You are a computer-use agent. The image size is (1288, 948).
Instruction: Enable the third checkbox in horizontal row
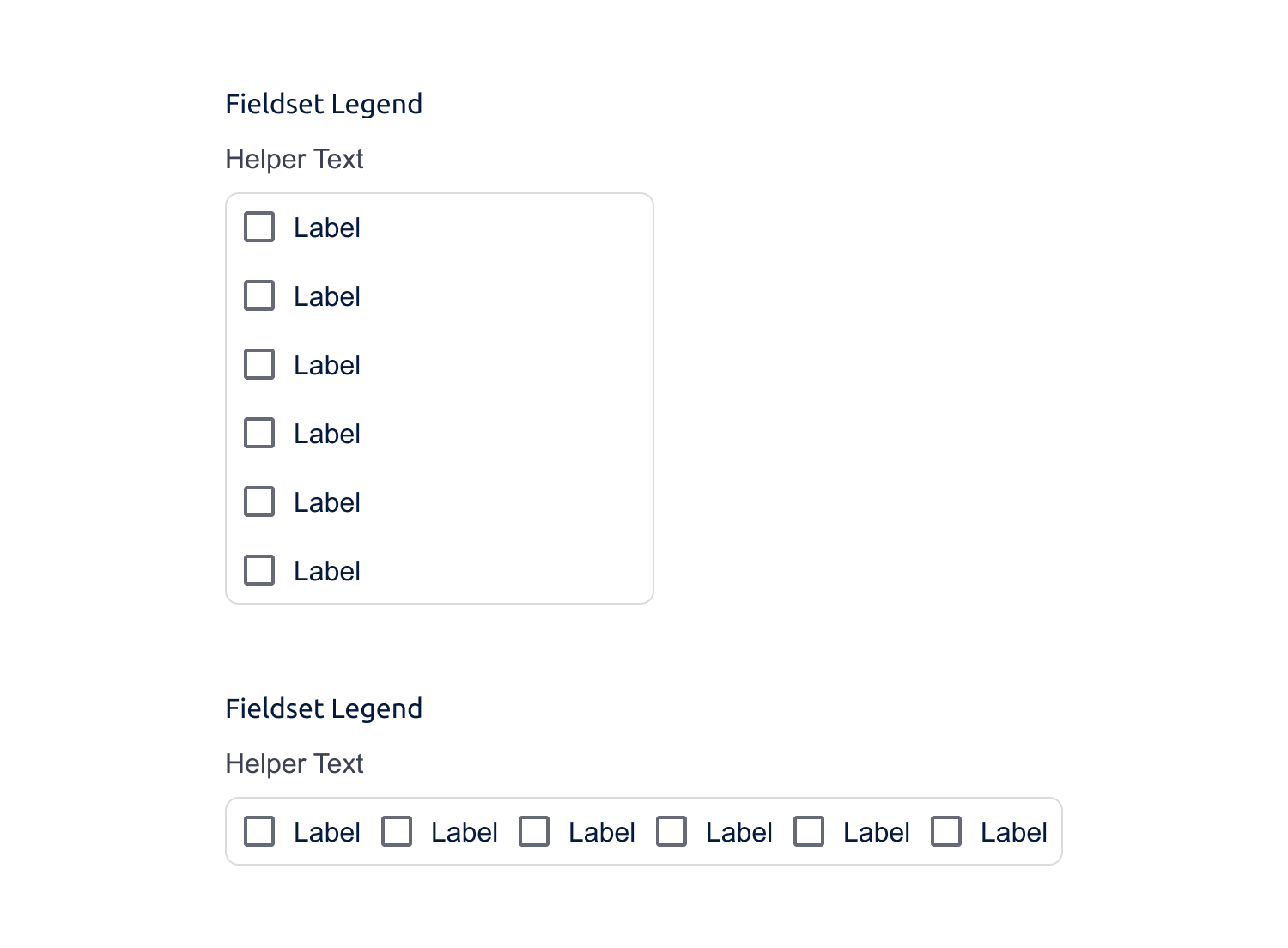pyautogui.click(x=533, y=831)
